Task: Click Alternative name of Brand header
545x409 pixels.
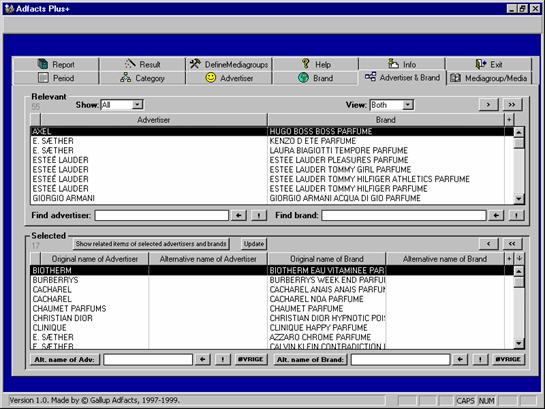Action: coord(445,259)
